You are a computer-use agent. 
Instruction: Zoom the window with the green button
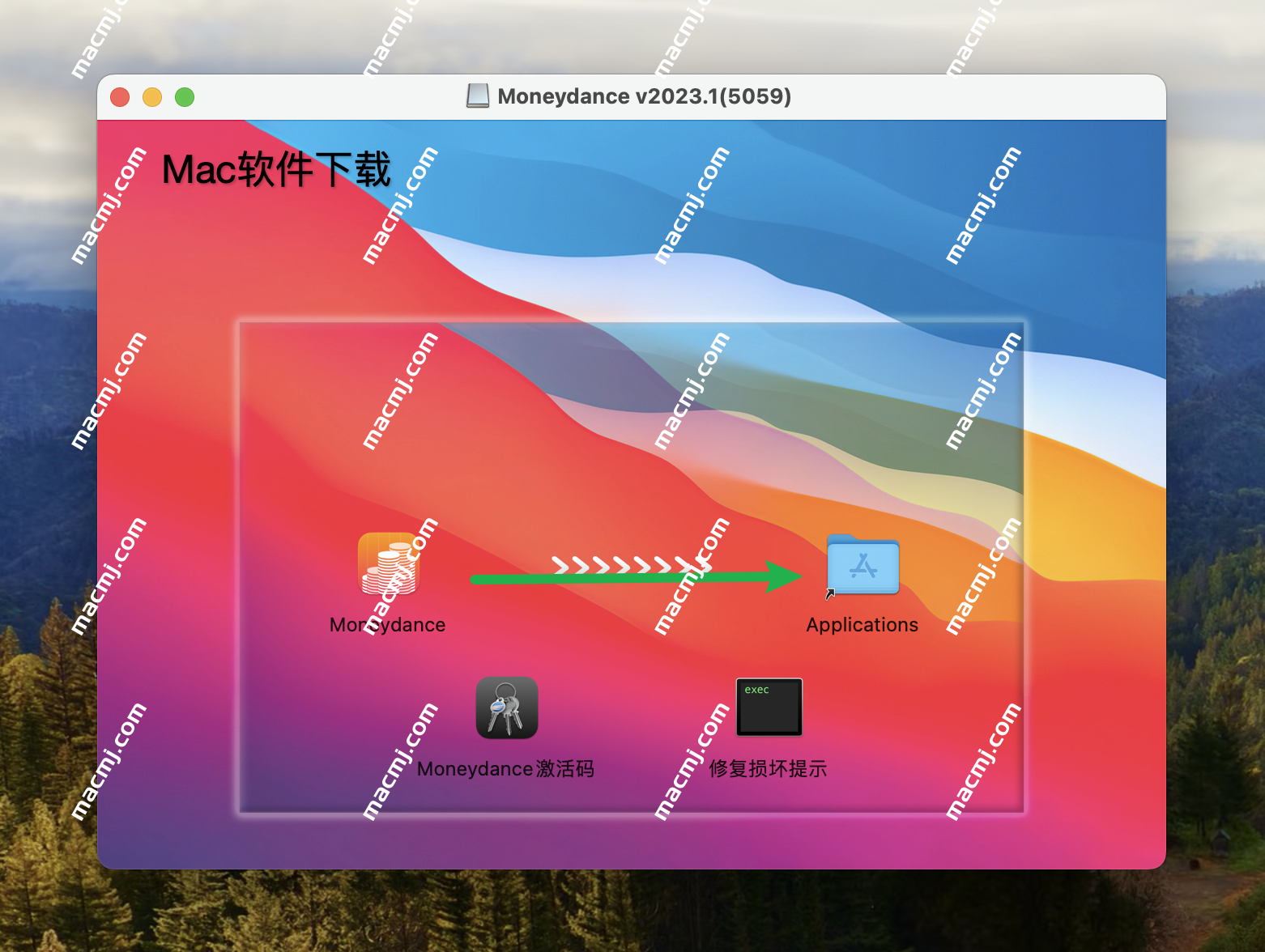pyautogui.click(x=185, y=97)
